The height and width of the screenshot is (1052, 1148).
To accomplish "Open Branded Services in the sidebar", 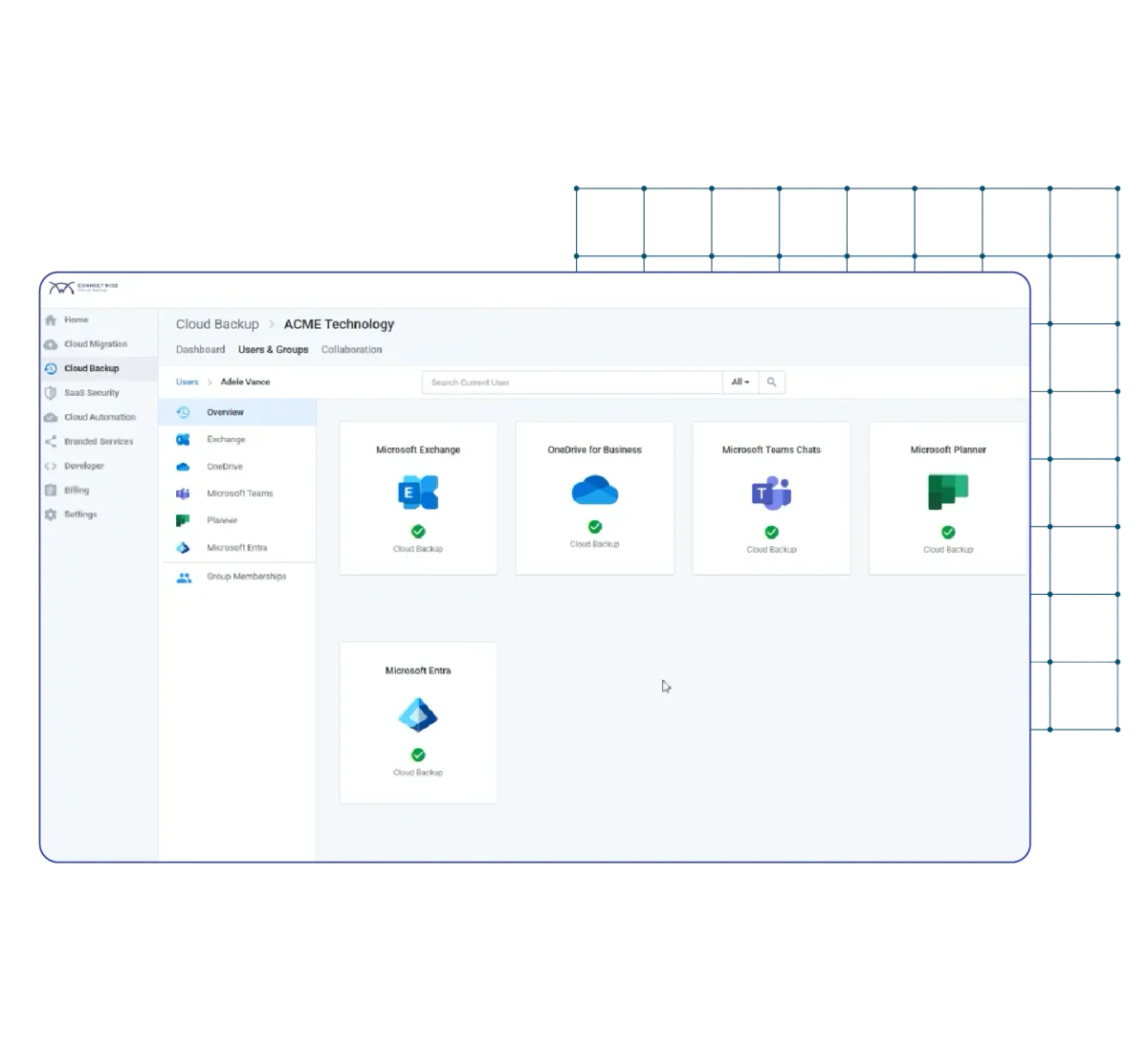I will [x=99, y=442].
